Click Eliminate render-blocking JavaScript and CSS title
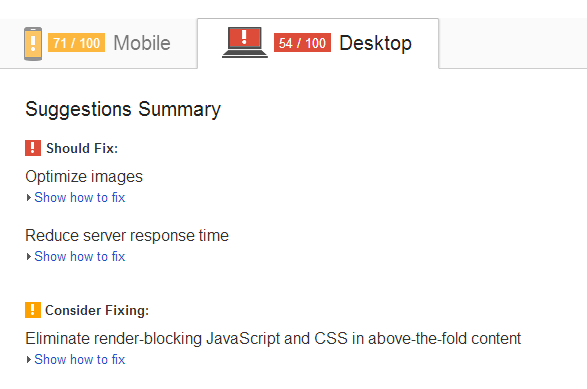The width and height of the screenshot is (587, 389). point(273,338)
